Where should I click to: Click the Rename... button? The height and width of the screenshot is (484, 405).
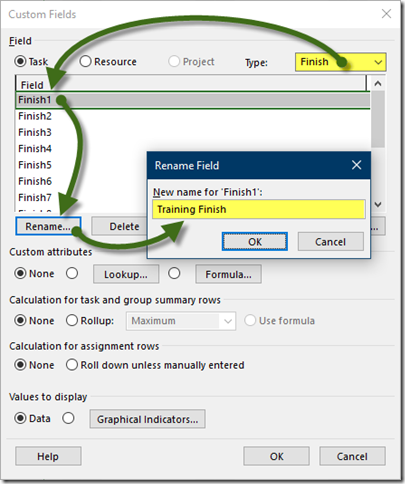coord(48,226)
